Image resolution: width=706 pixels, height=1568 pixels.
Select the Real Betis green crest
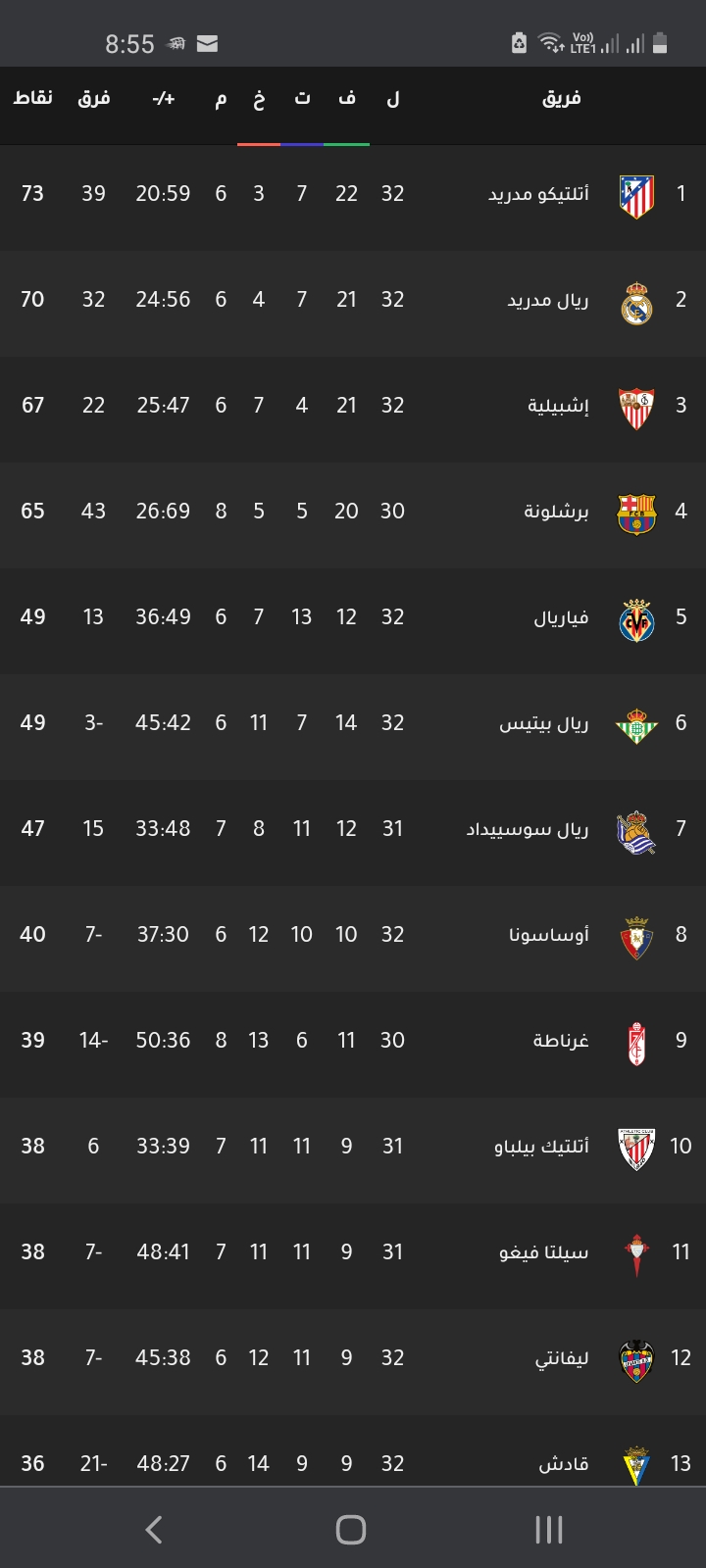636,725
